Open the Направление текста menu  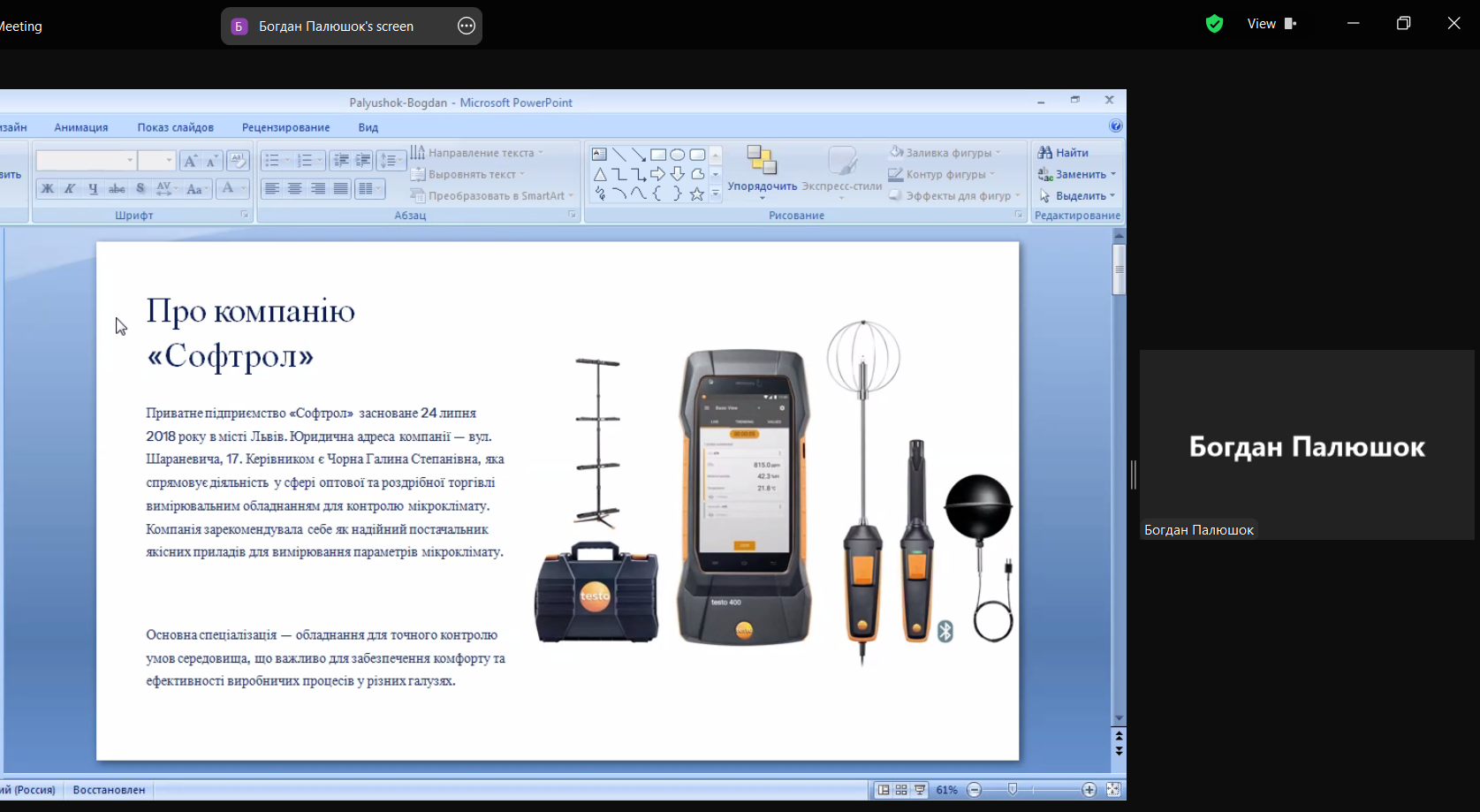click(x=477, y=153)
